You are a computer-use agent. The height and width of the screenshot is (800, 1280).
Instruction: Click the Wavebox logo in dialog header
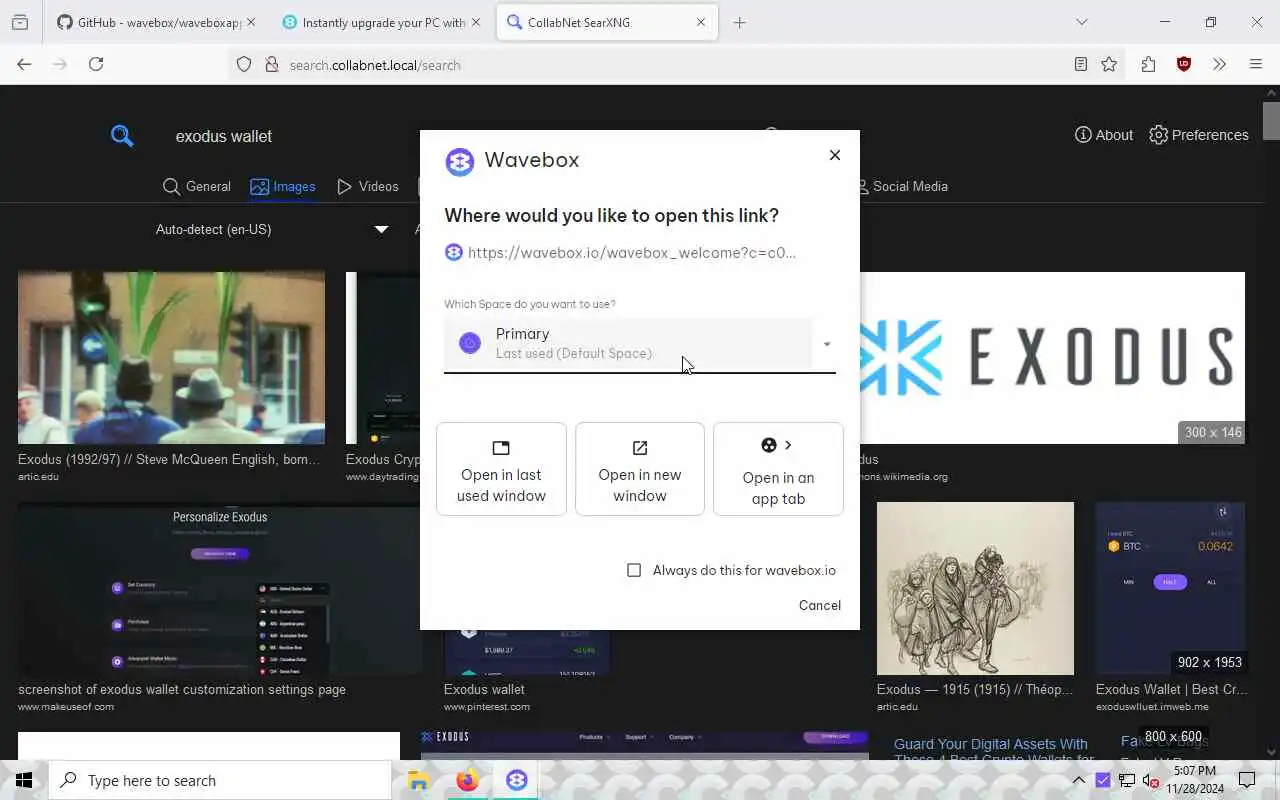pyautogui.click(x=459, y=161)
